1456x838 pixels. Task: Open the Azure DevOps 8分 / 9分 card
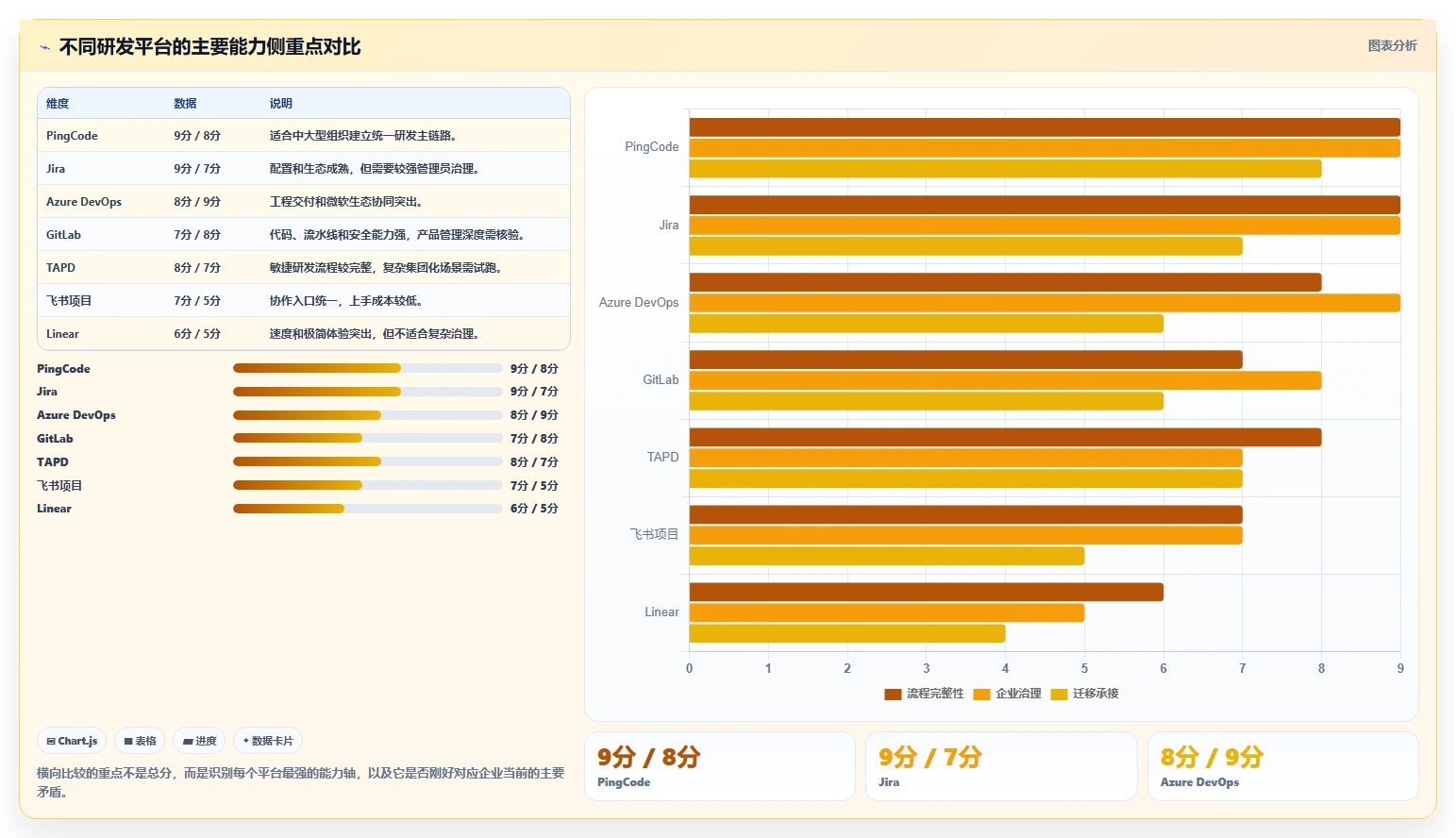pyautogui.click(x=1282, y=766)
